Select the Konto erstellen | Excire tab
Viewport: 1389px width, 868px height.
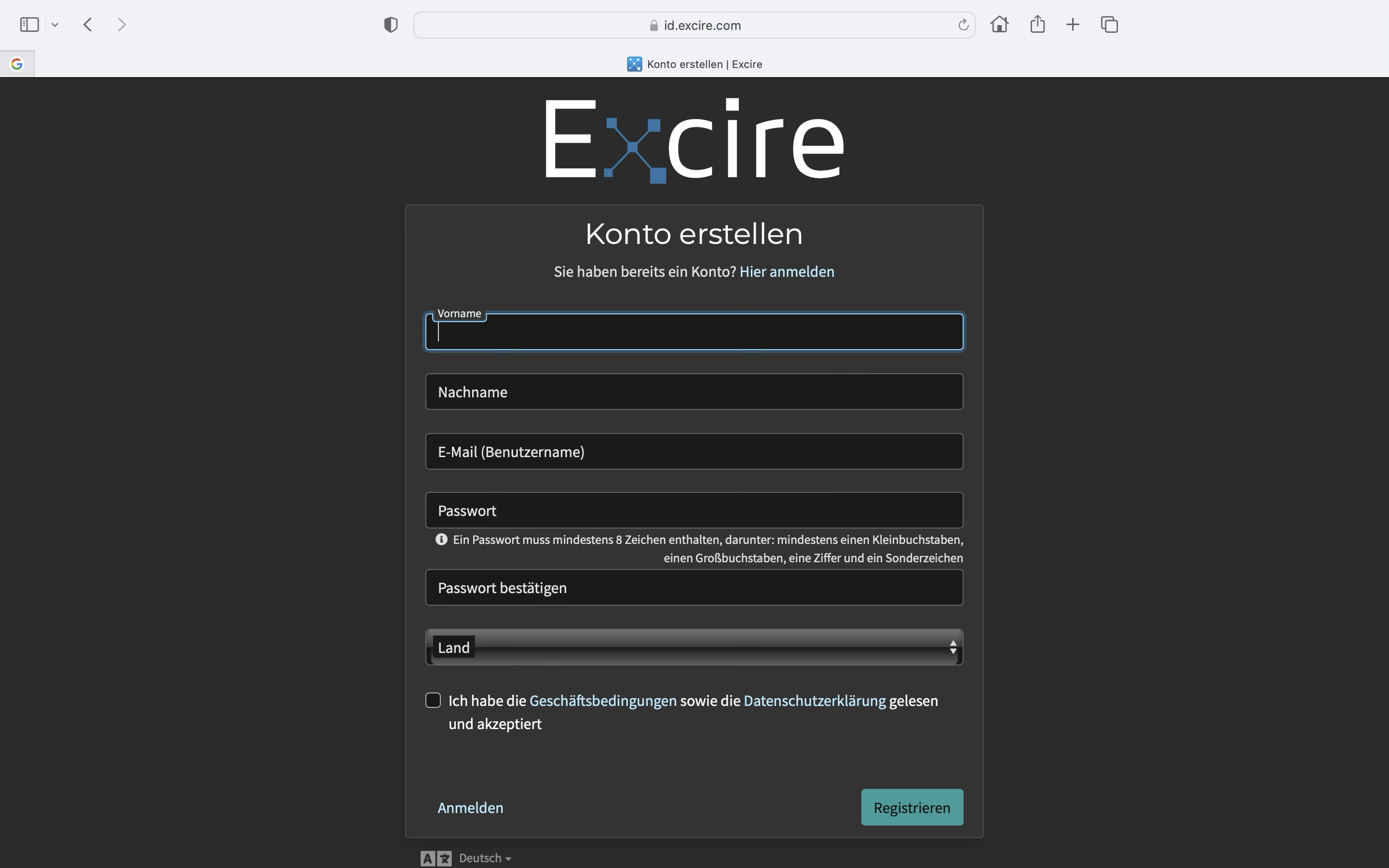(x=694, y=64)
